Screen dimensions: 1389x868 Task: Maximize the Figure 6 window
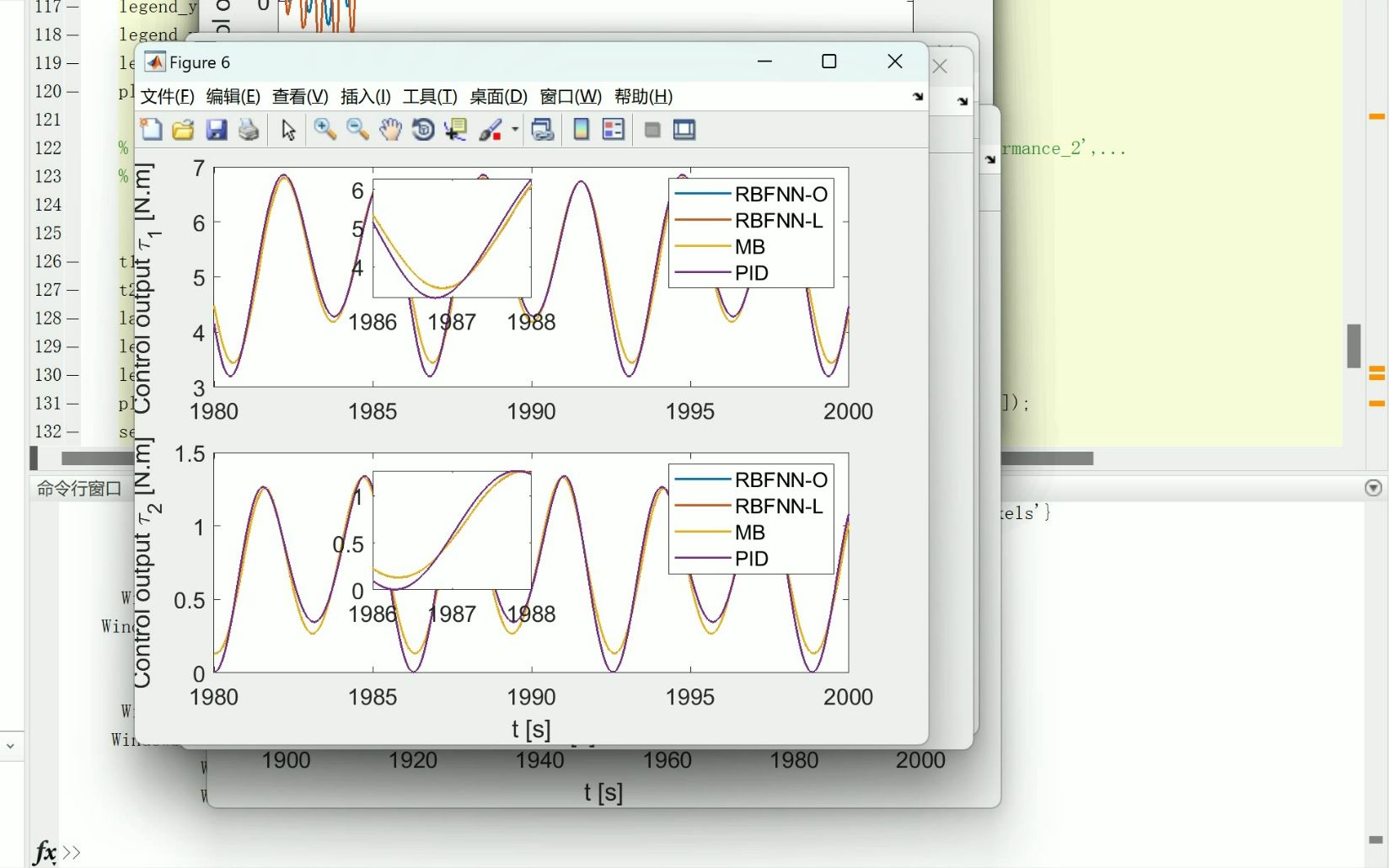(829, 62)
